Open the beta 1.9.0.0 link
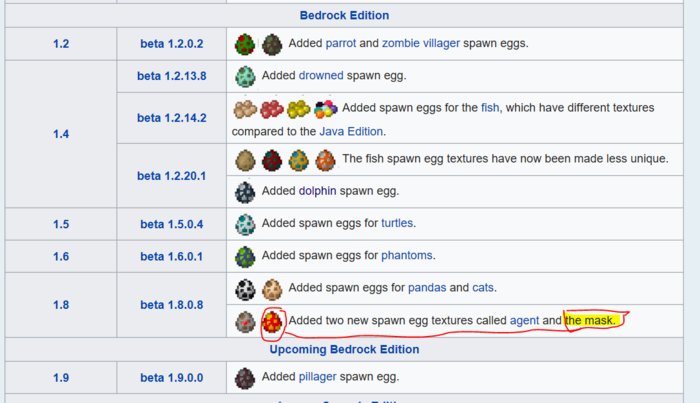Screen dimensions: 700x403 point(172,378)
